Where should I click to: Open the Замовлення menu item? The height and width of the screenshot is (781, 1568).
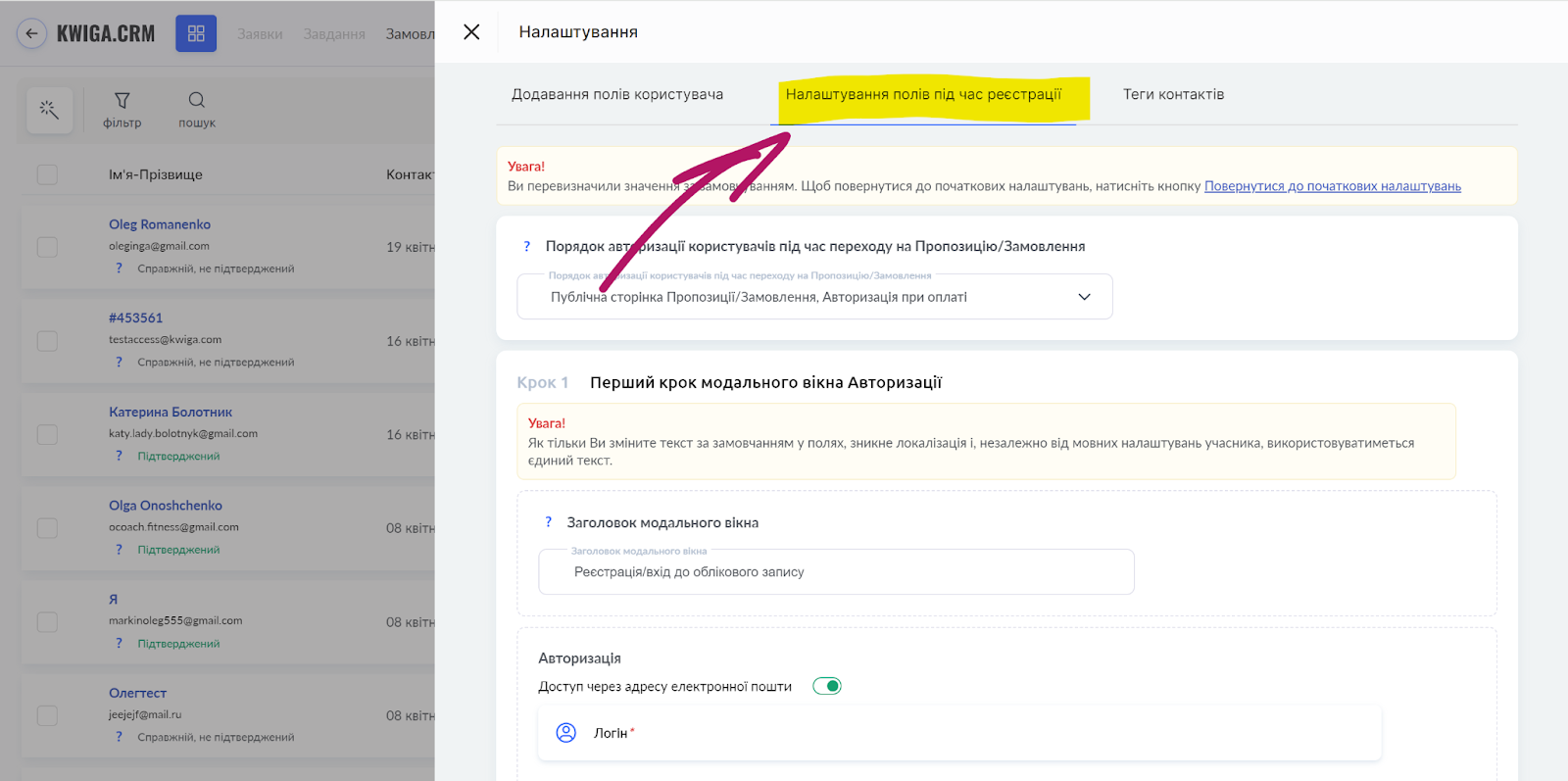pos(410,34)
